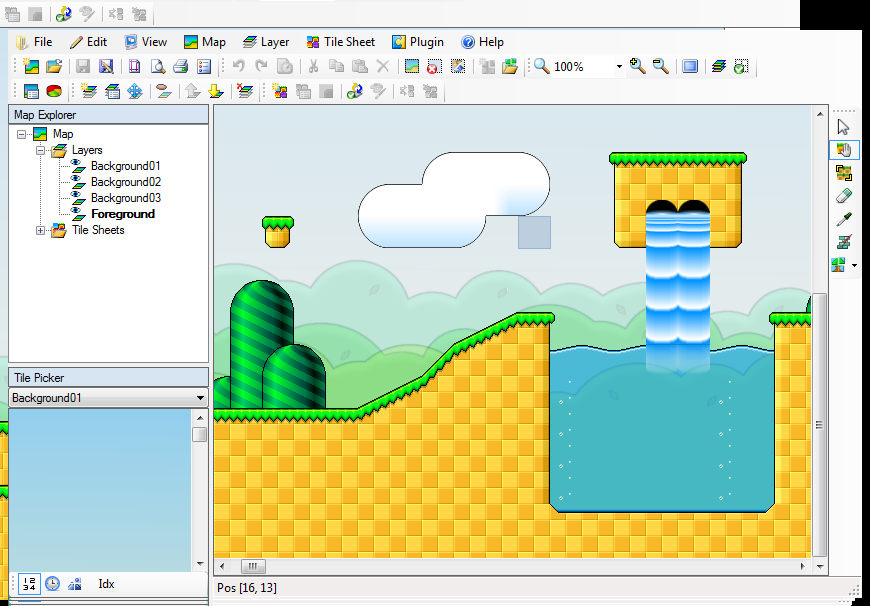The height and width of the screenshot is (606, 870).
Task: Open the Background01 tile sheet dropdown
Action: pos(200,398)
